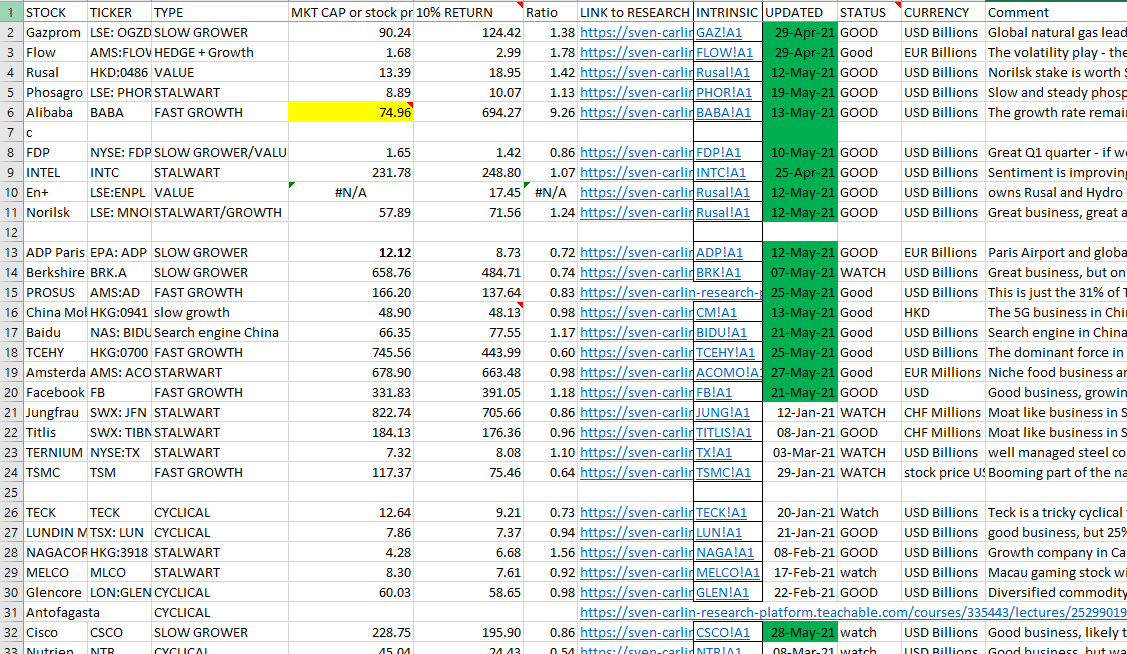This screenshot has width=1127, height=654.
Task: Open BIDU!A1 intrinsic sheet link
Action: pyautogui.click(x=721, y=333)
